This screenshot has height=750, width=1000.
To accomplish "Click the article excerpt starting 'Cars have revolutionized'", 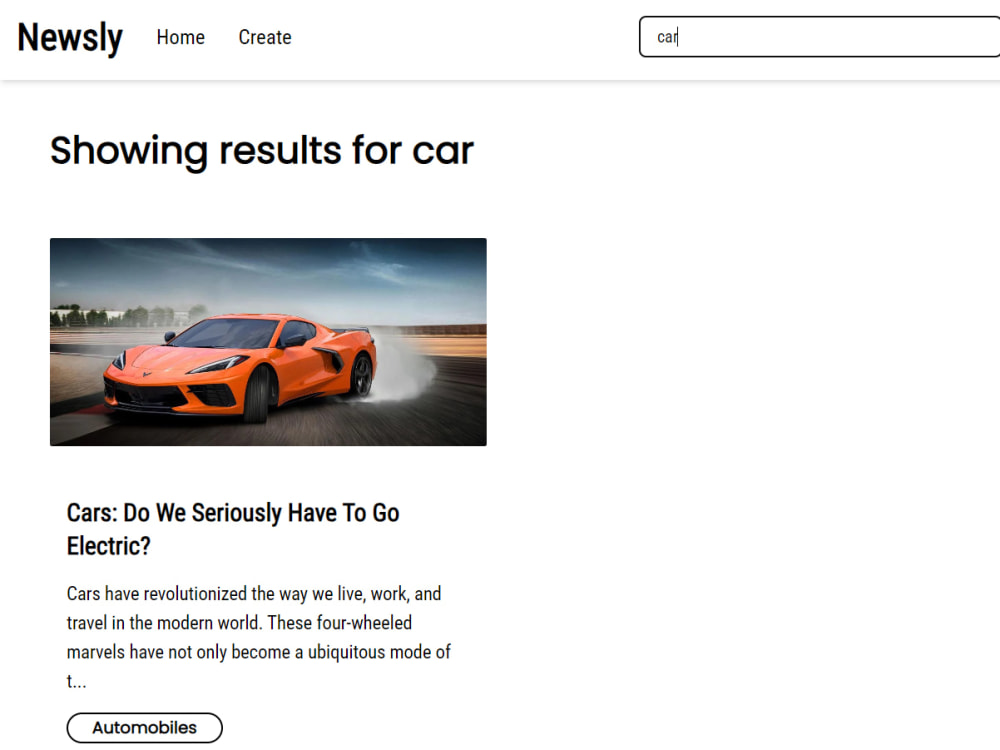I will 258,637.
